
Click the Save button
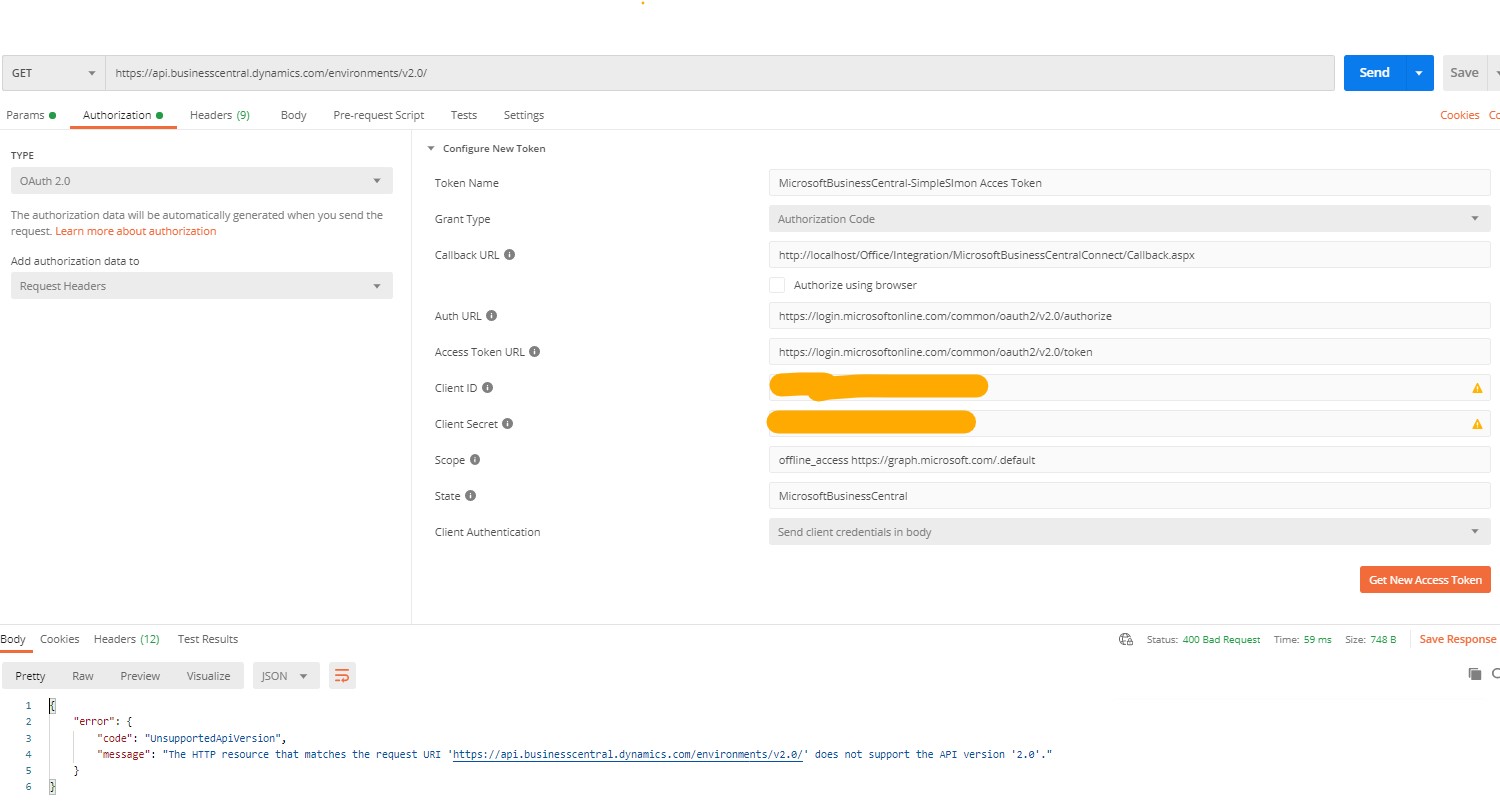point(1464,73)
